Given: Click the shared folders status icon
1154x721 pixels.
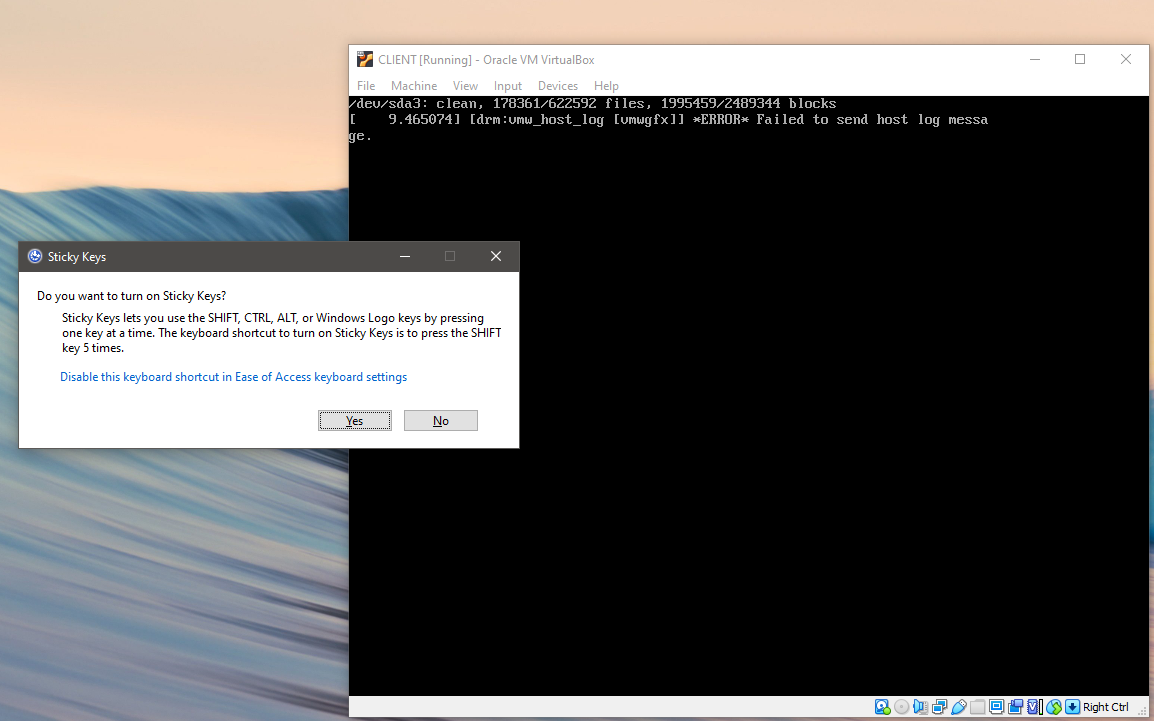Looking at the screenshot, I should tap(978, 707).
